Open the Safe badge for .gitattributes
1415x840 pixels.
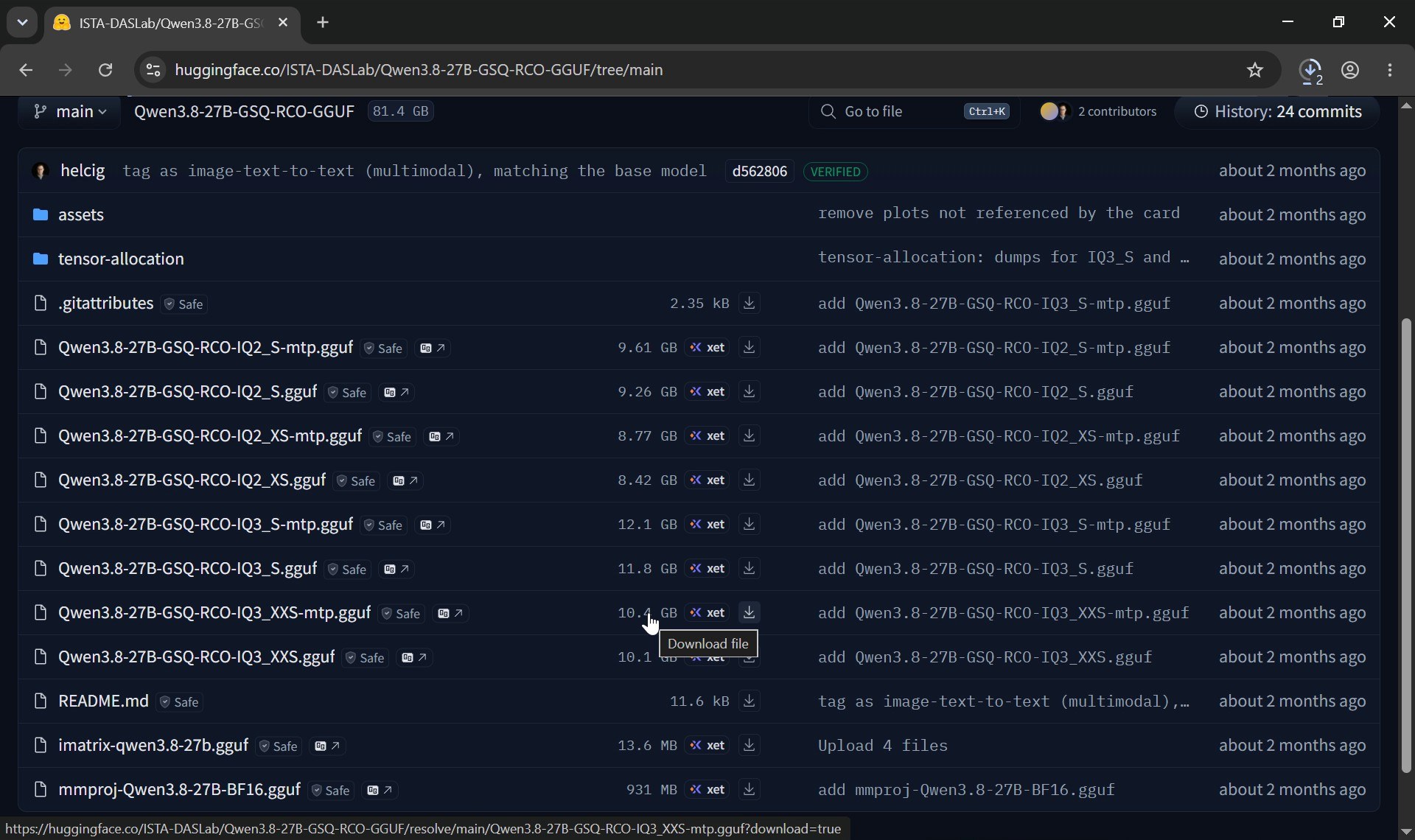click(184, 304)
